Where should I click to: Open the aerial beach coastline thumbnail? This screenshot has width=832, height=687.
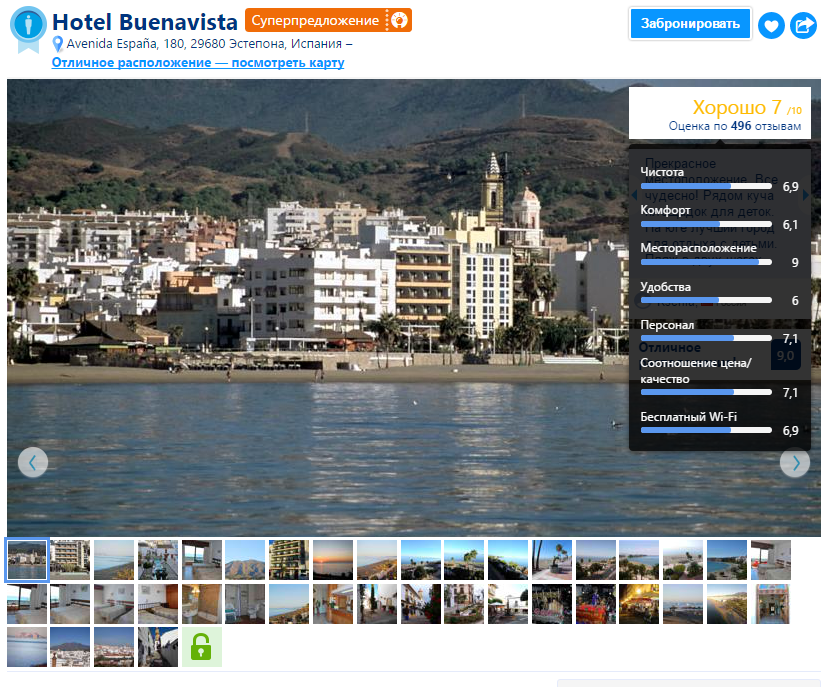pos(727,604)
